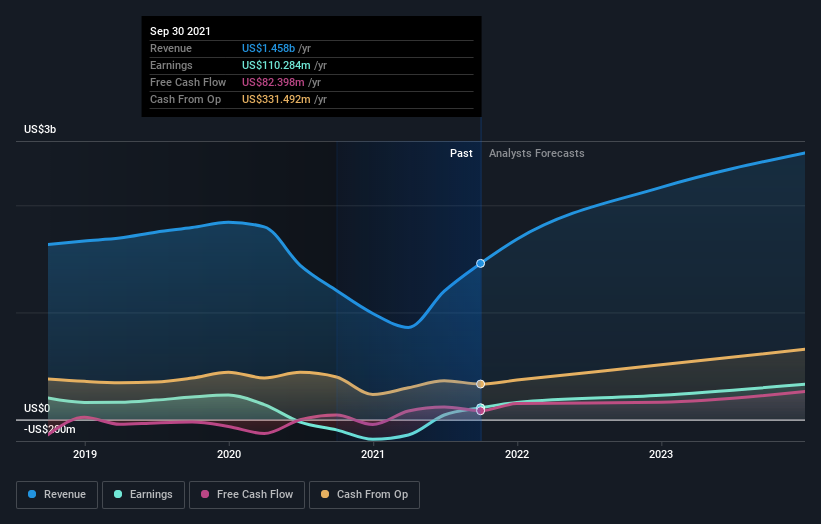
Task: Click the orange Cash From Op data point
Action: coord(480,384)
